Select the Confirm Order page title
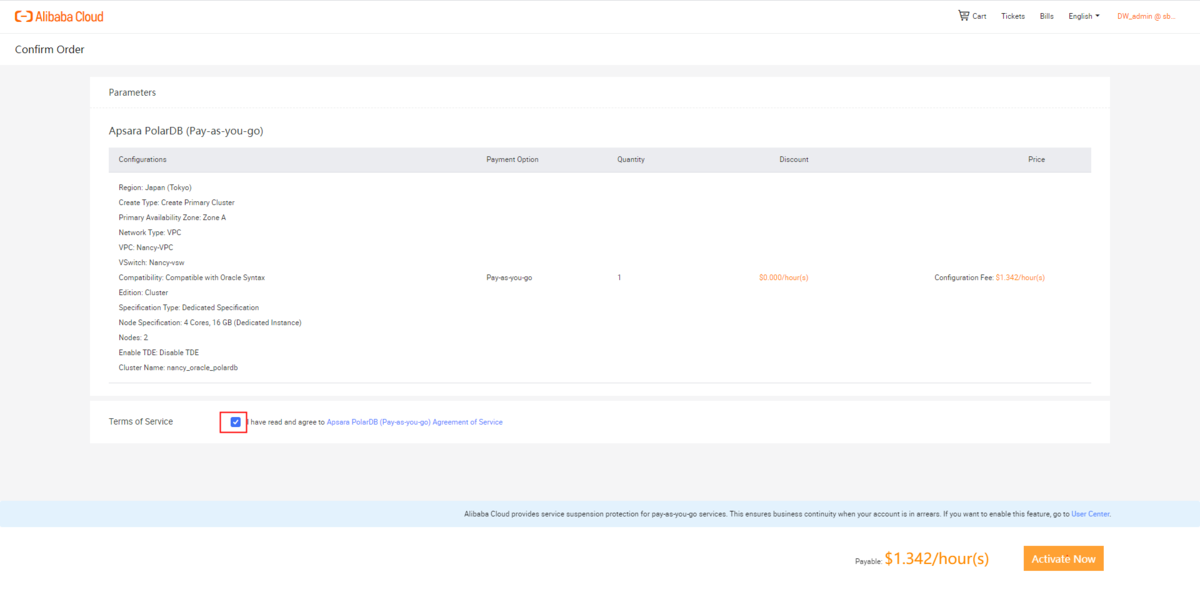 (50, 50)
